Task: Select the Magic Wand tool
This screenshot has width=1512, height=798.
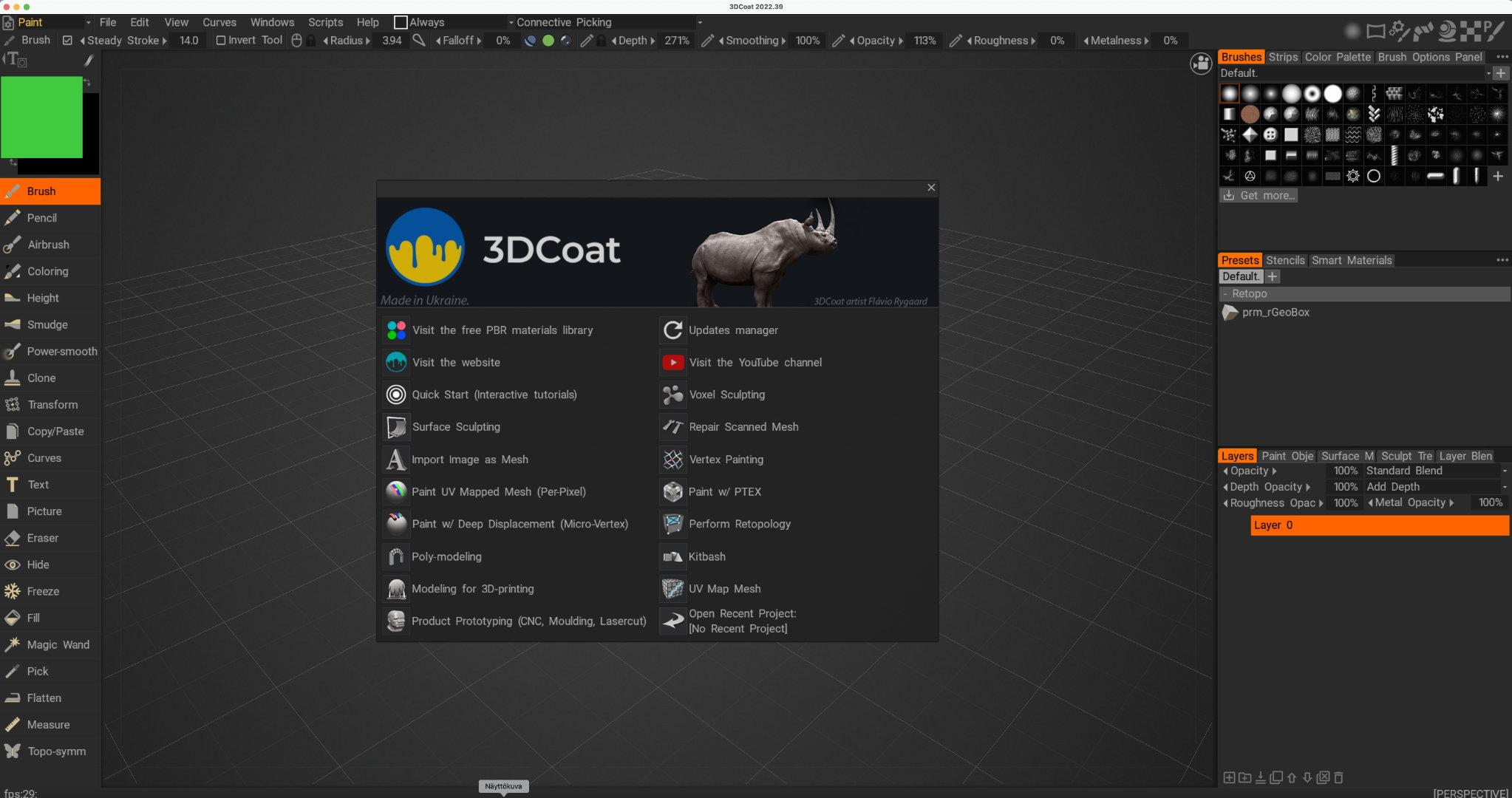Action: click(58, 644)
